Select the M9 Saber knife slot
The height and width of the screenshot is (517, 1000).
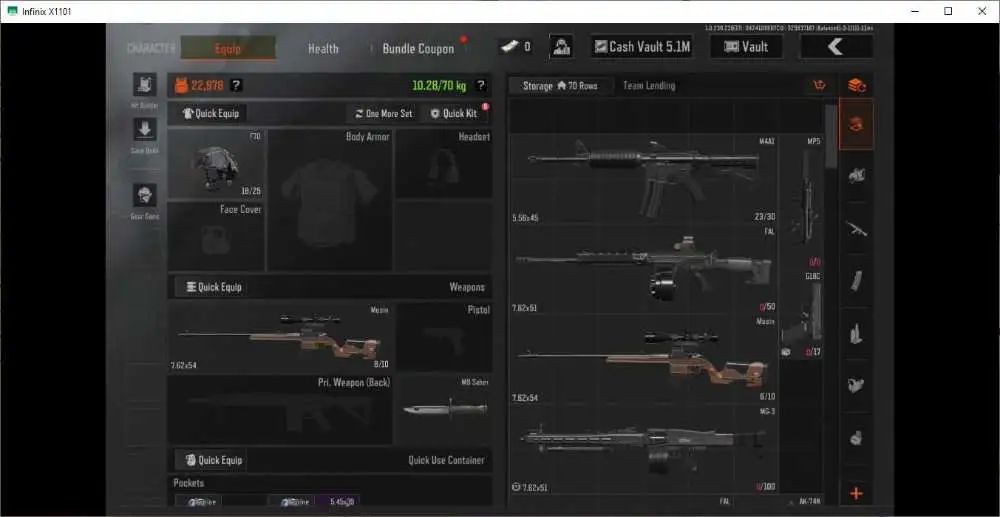click(x=444, y=410)
